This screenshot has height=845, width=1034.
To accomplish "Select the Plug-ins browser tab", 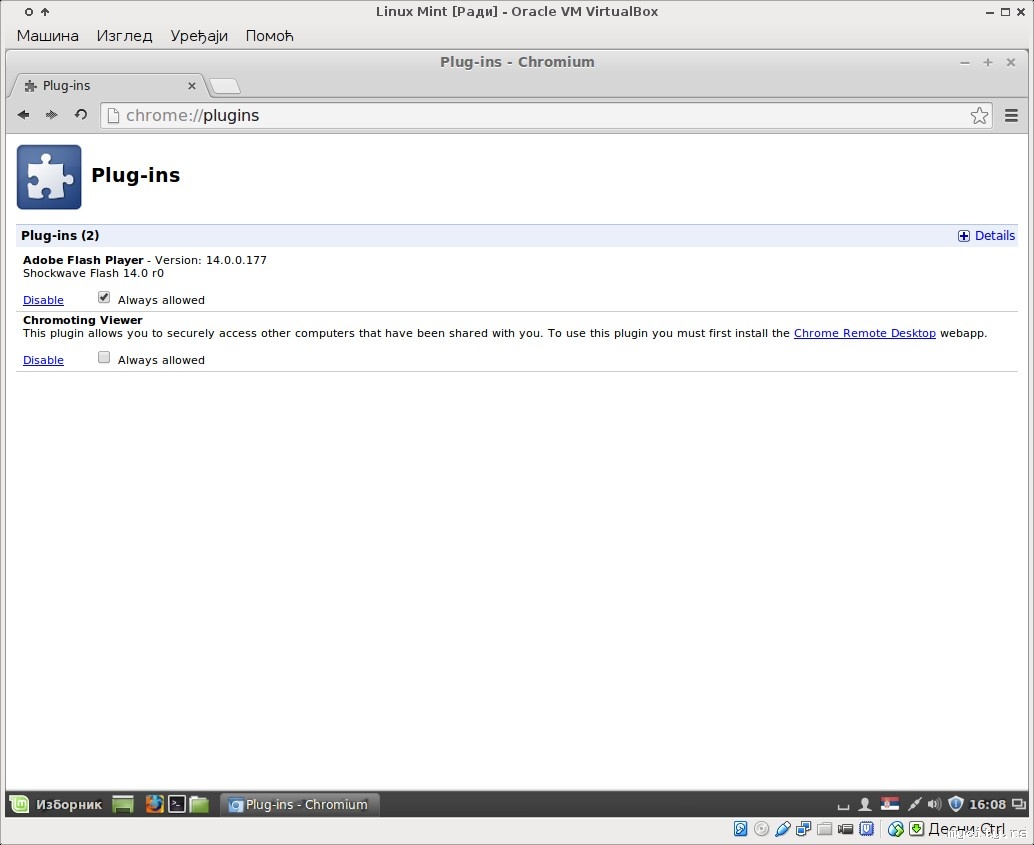I will (x=109, y=86).
